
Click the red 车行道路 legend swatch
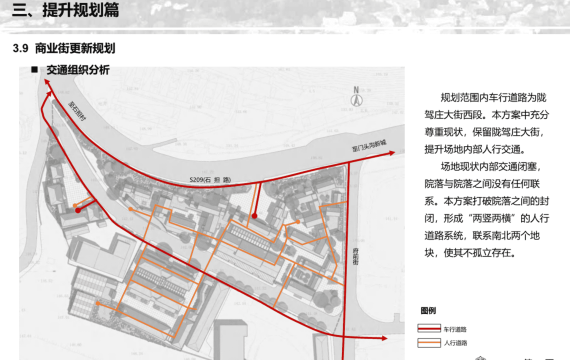429,329
